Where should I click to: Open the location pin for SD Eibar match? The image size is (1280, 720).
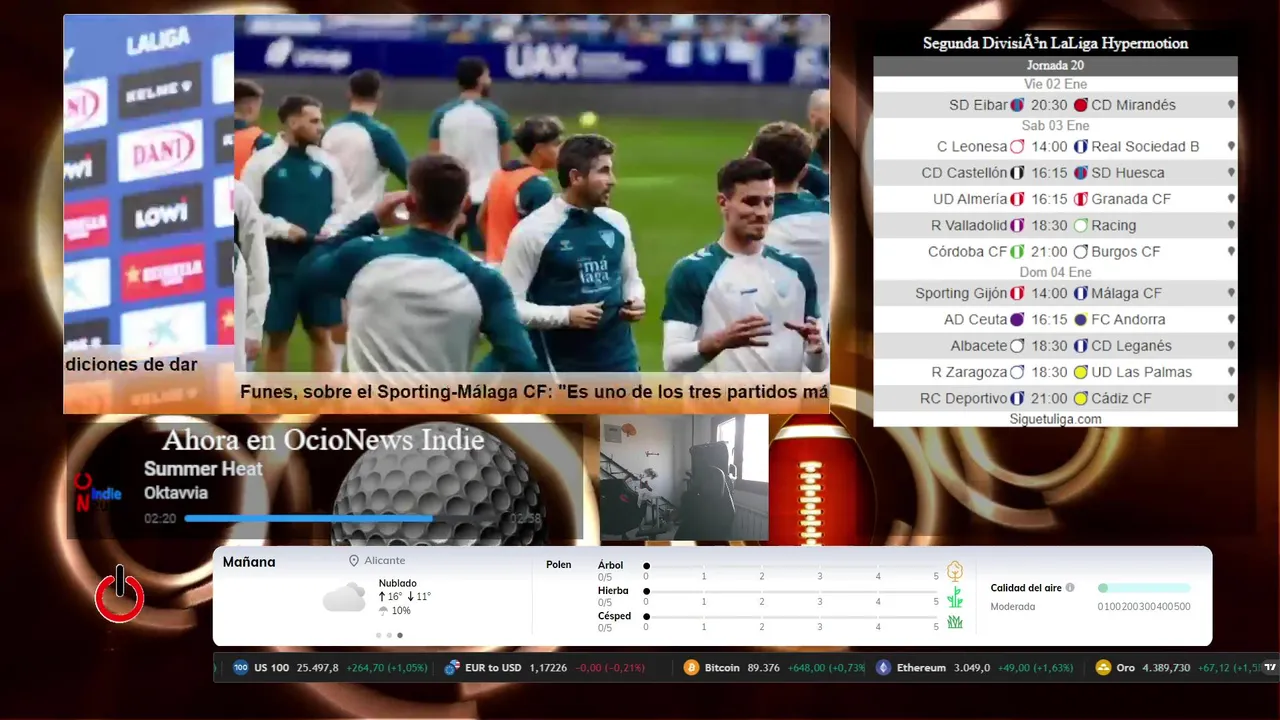1231,105
